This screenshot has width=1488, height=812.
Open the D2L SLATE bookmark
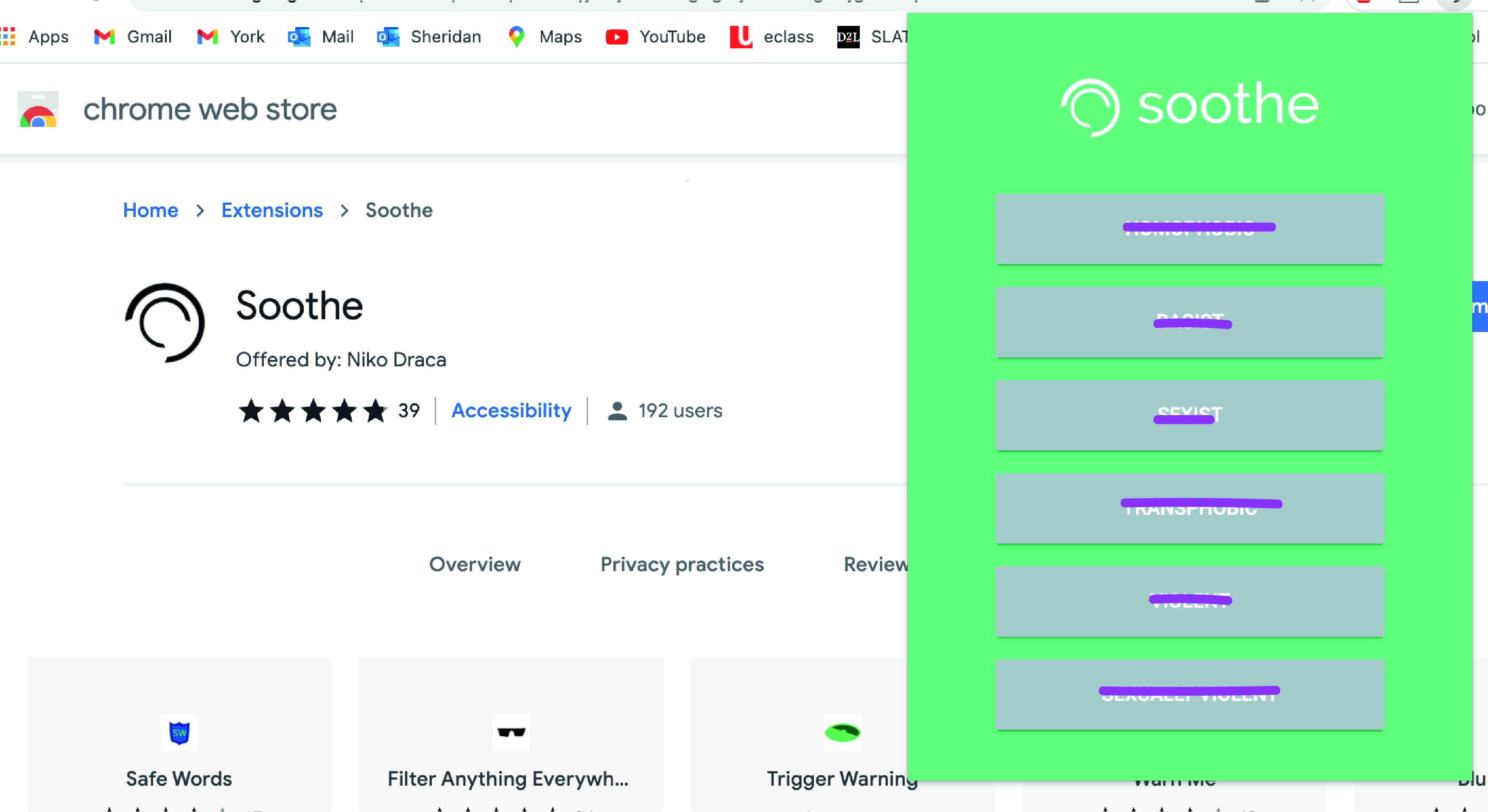tap(872, 37)
